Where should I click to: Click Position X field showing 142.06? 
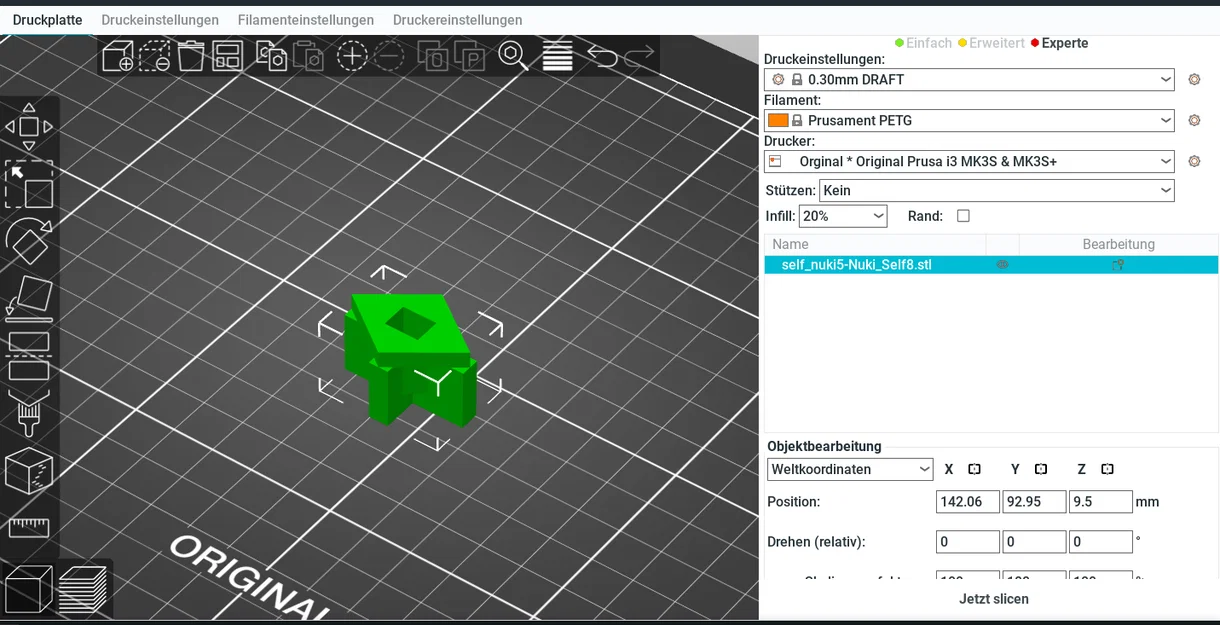pyautogui.click(x=968, y=501)
